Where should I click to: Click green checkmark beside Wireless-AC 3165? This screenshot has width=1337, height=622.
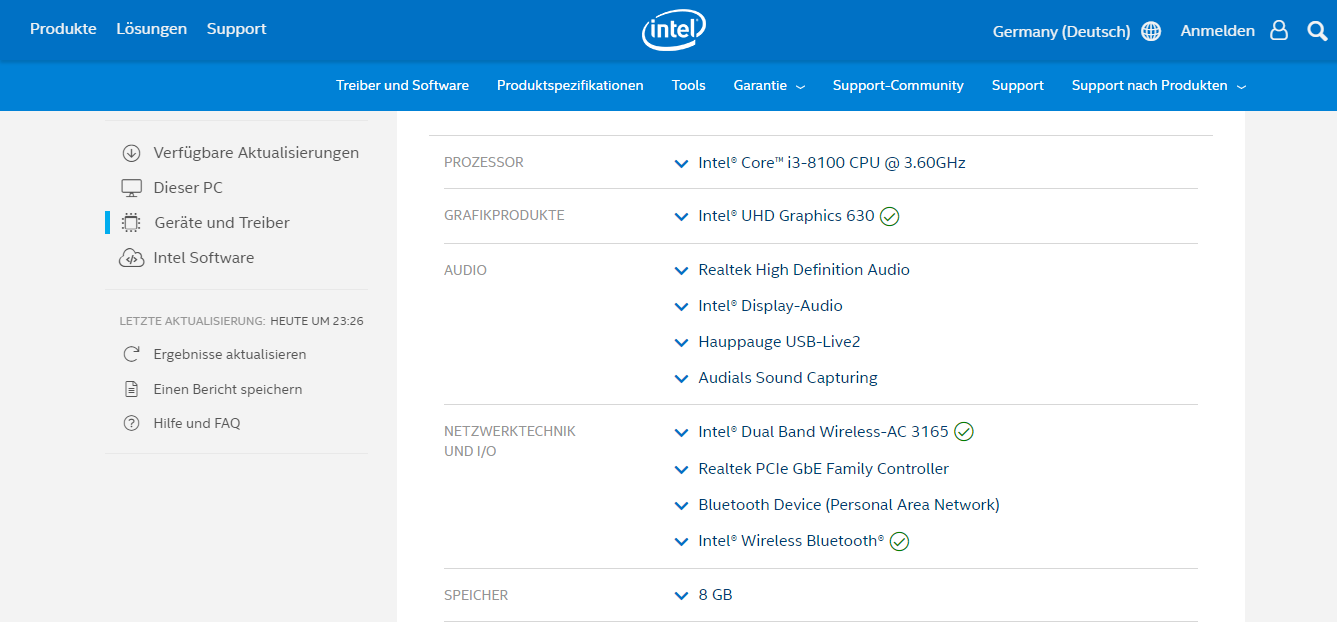963,432
